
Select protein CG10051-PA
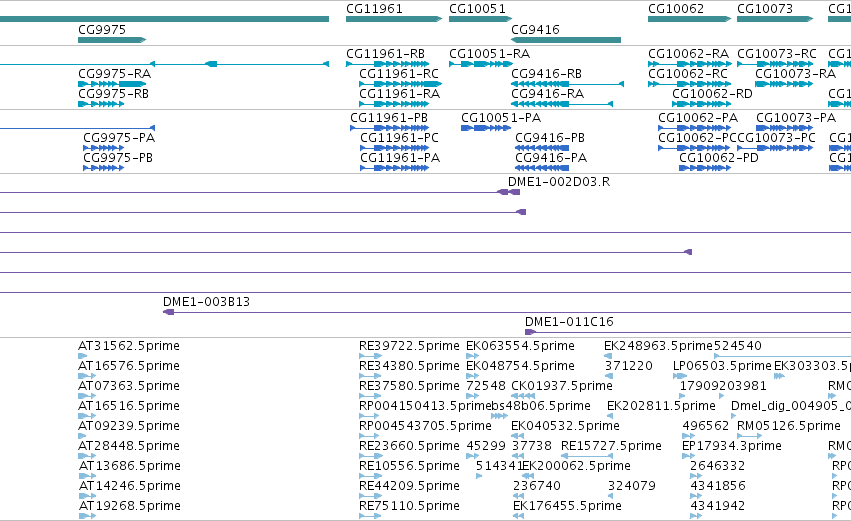[486, 128]
